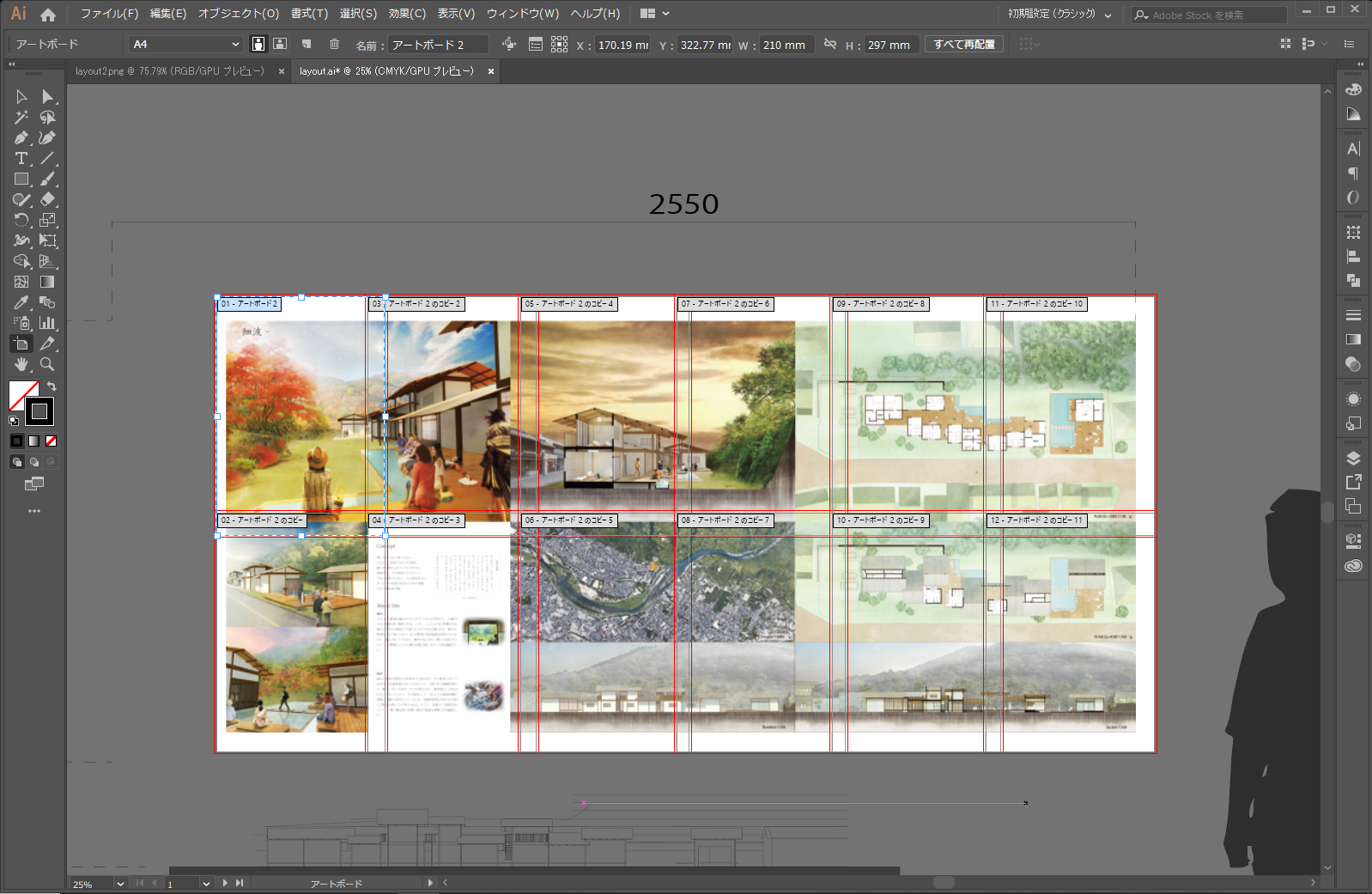Click the artboard name field
Image resolution: width=1372 pixels, height=894 pixels.
(438, 45)
